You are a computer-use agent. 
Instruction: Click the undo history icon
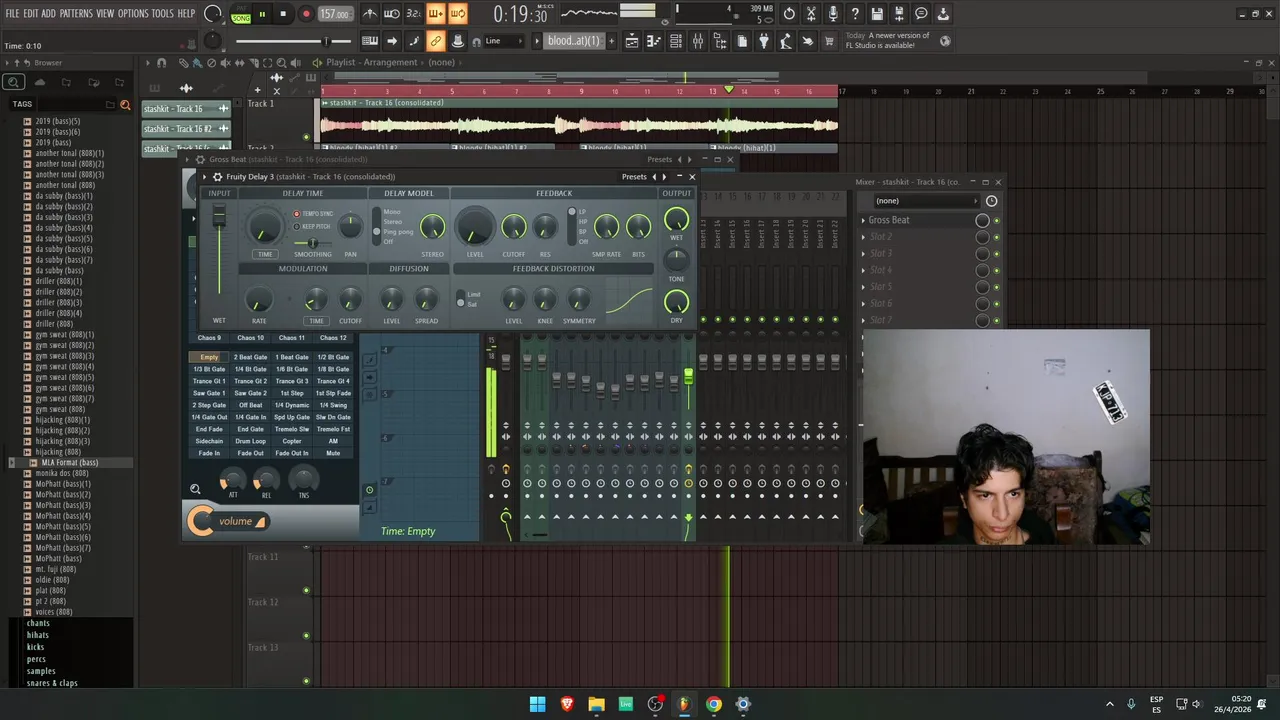(789, 14)
